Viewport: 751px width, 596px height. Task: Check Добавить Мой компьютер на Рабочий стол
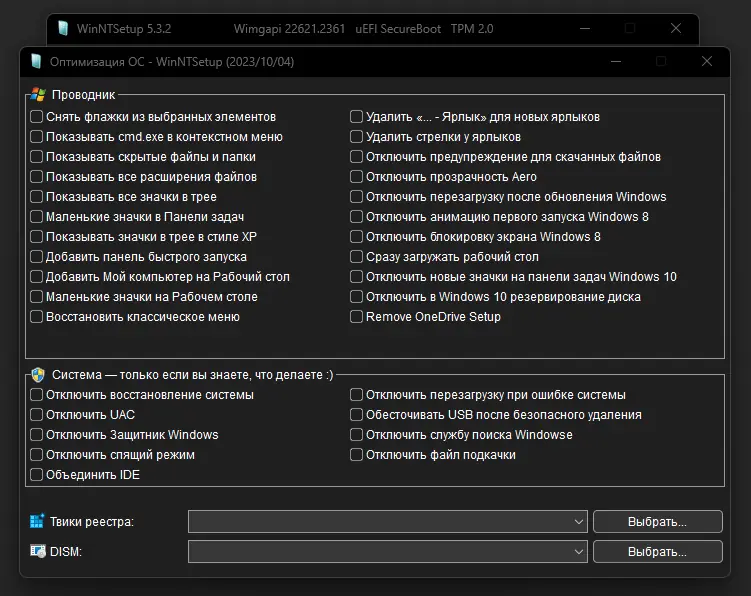[36, 276]
